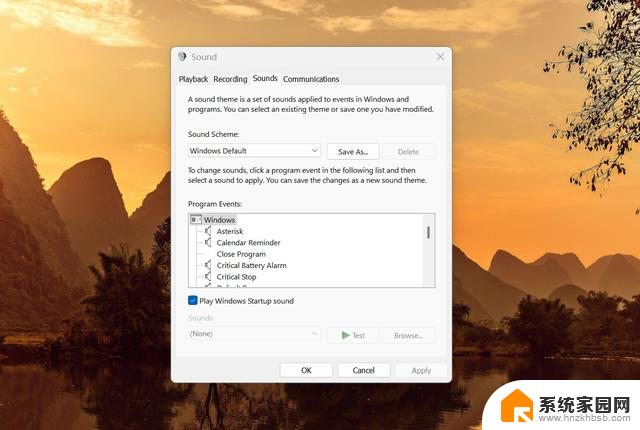Image resolution: width=640 pixels, height=430 pixels.
Task: Click the speaker icon next to Calendar Reminder
Action: pyautogui.click(x=208, y=242)
